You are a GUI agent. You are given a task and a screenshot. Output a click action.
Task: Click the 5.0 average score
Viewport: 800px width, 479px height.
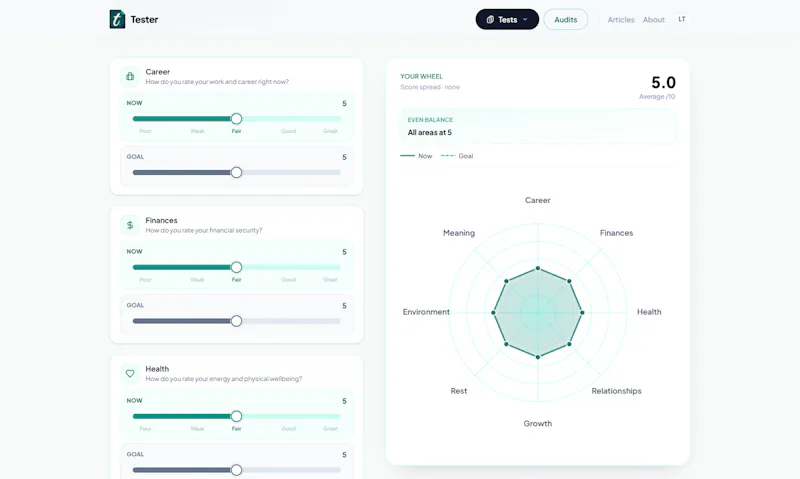tap(663, 82)
